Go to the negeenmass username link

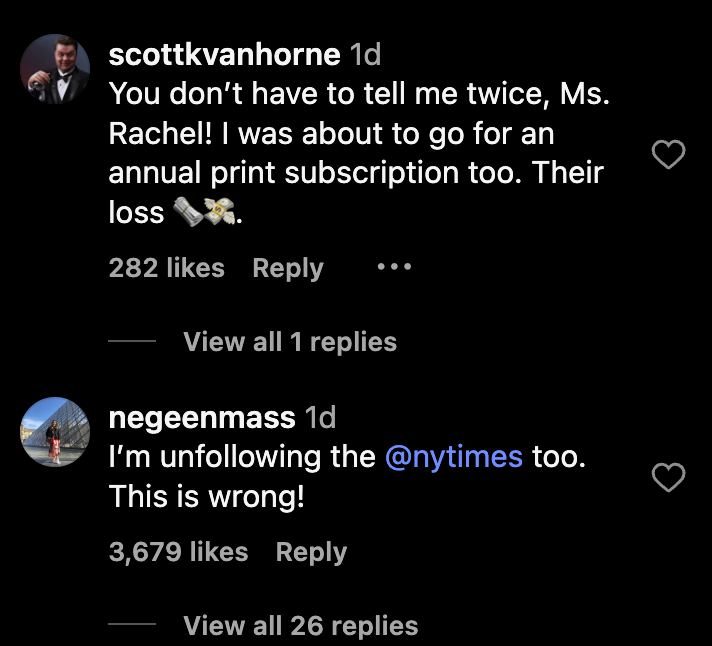(201, 416)
